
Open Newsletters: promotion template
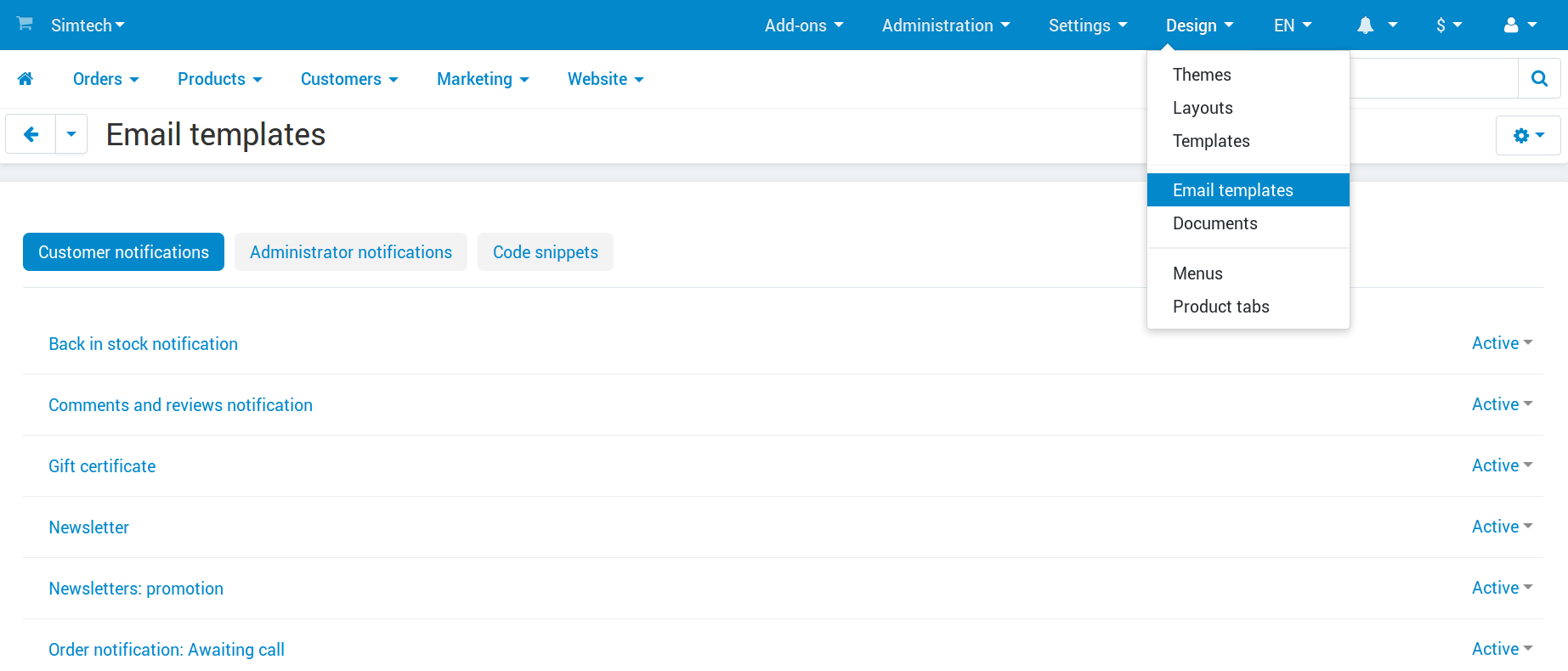click(136, 589)
